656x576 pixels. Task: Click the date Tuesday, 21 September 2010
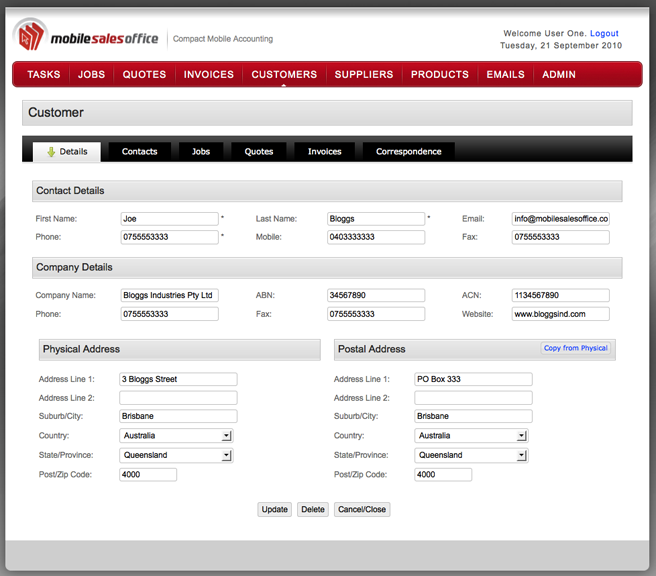561,46
